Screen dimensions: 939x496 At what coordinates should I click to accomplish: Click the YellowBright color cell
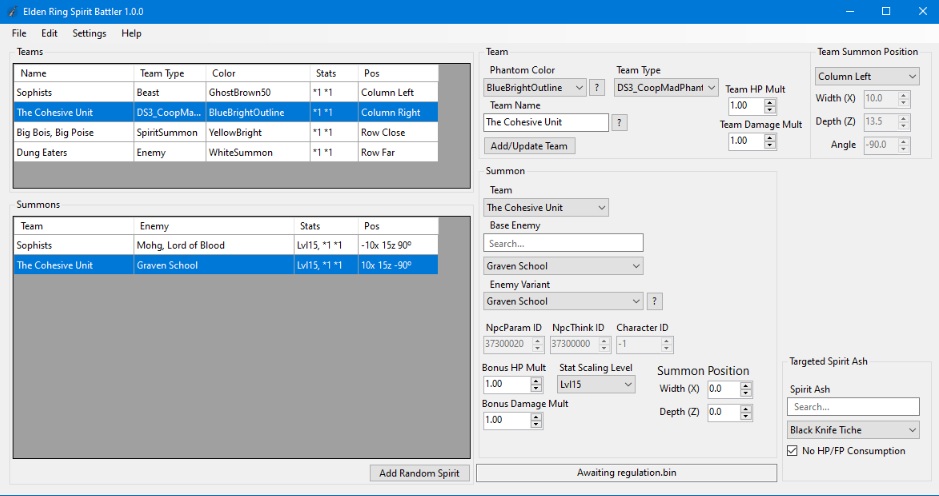coord(258,132)
